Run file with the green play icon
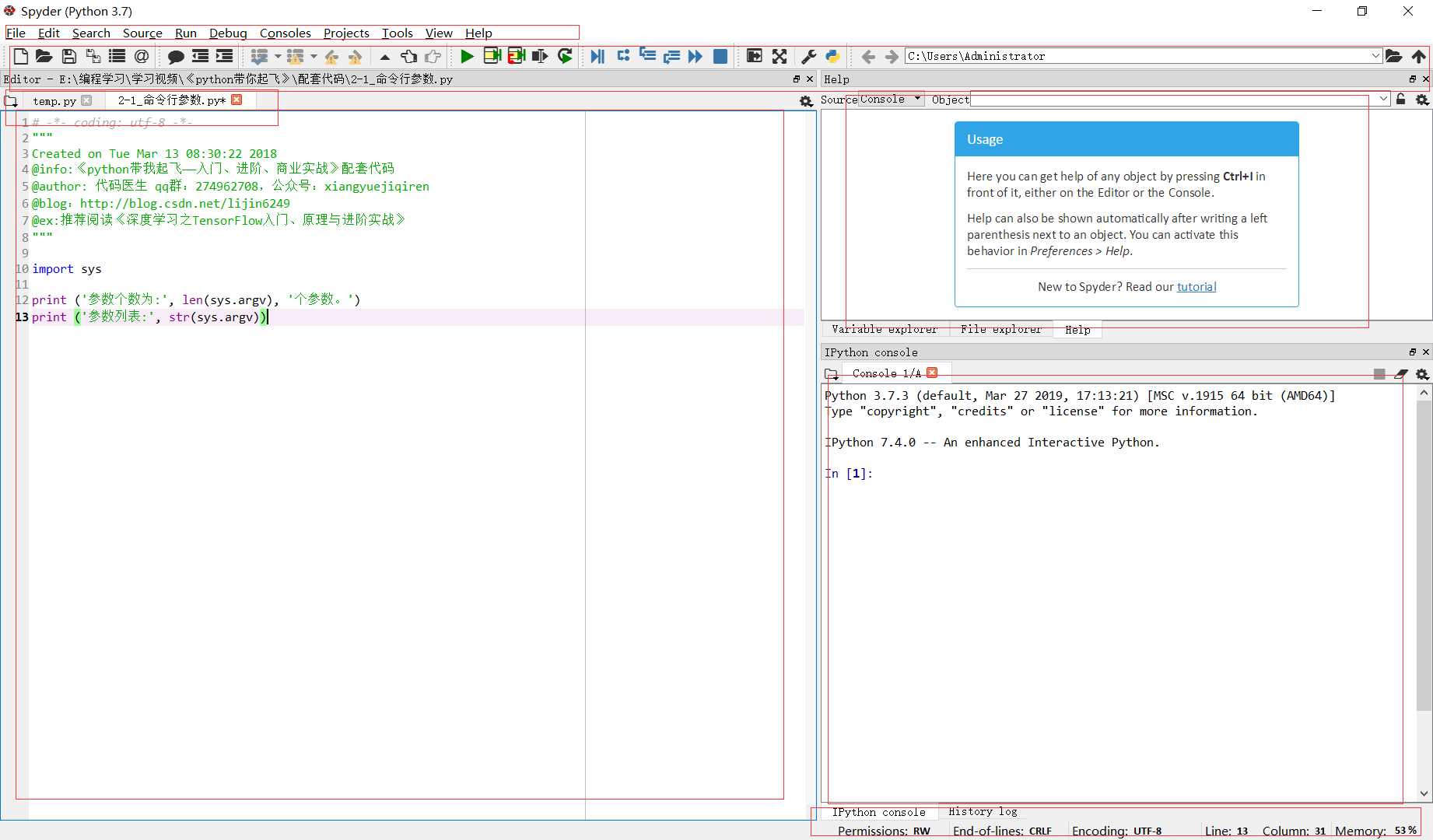This screenshot has width=1433, height=840. point(467,56)
